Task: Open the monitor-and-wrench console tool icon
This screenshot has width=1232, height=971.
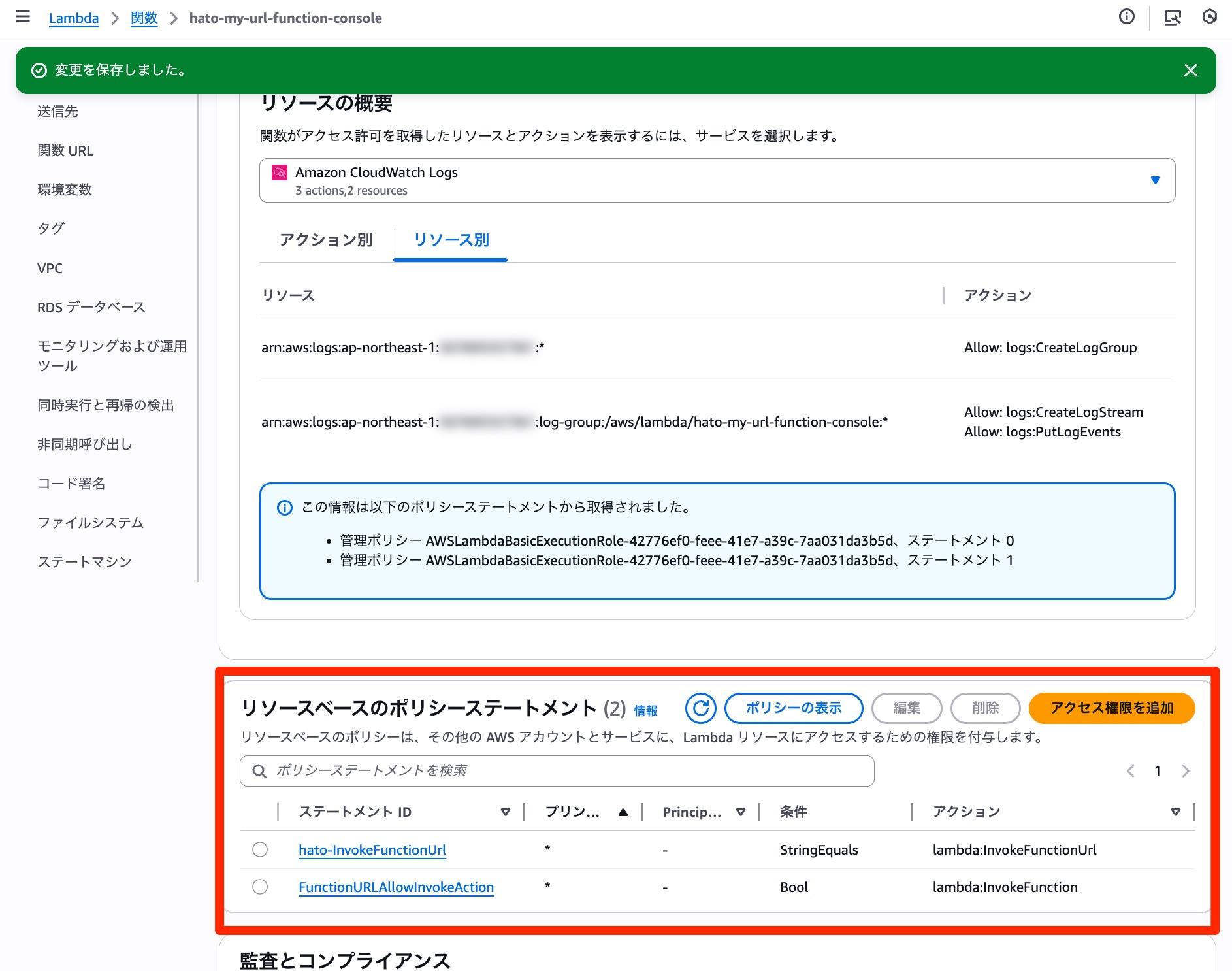Action: [x=1174, y=18]
